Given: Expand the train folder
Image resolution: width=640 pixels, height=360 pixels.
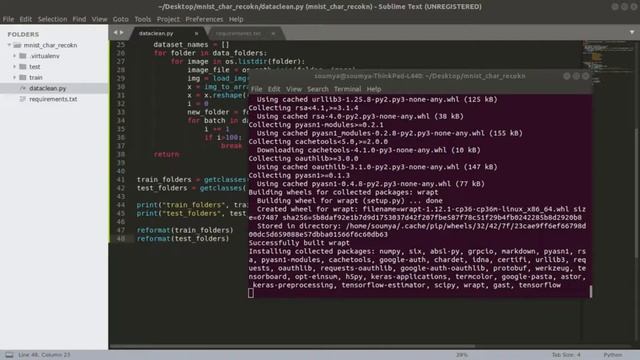Looking at the screenshot, I should click(15, 77).
